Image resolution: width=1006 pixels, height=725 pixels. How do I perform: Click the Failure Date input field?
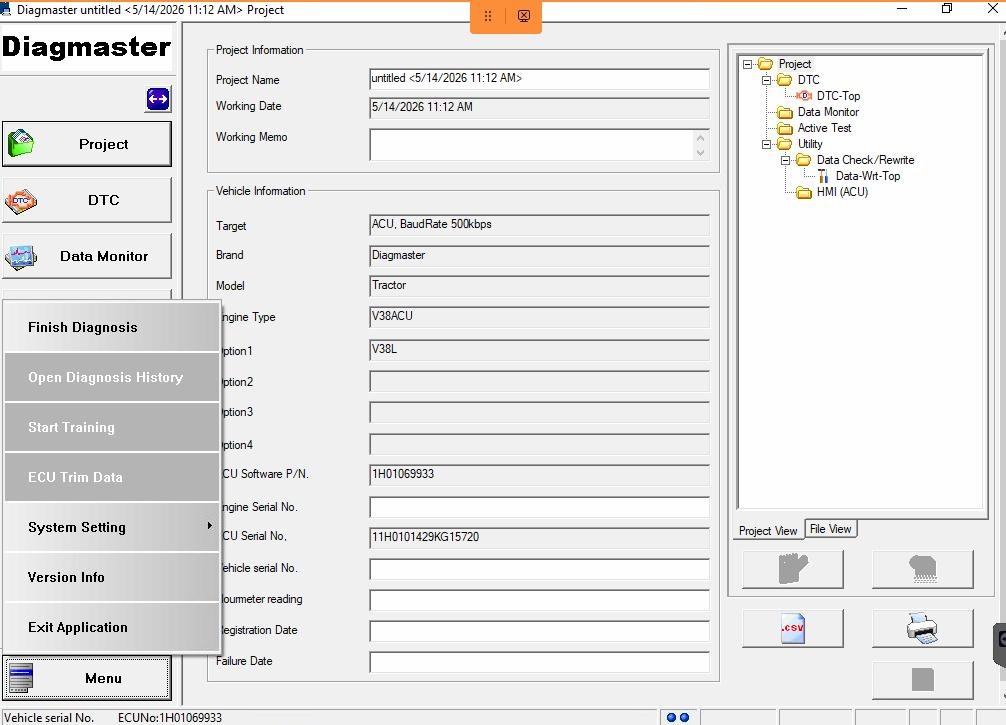click(x=540, y=661)
